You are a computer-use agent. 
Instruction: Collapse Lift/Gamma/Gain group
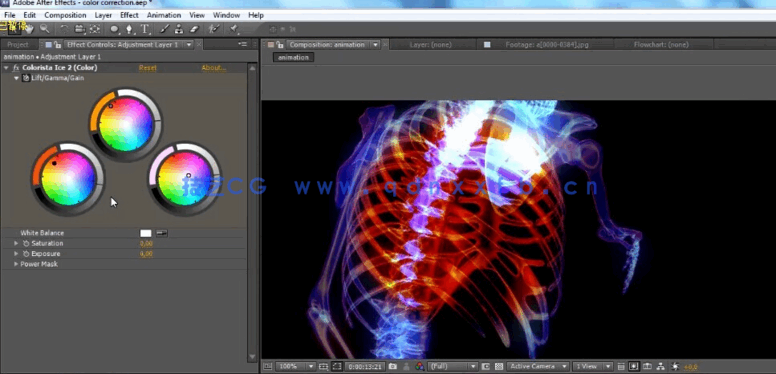(16, 78)
